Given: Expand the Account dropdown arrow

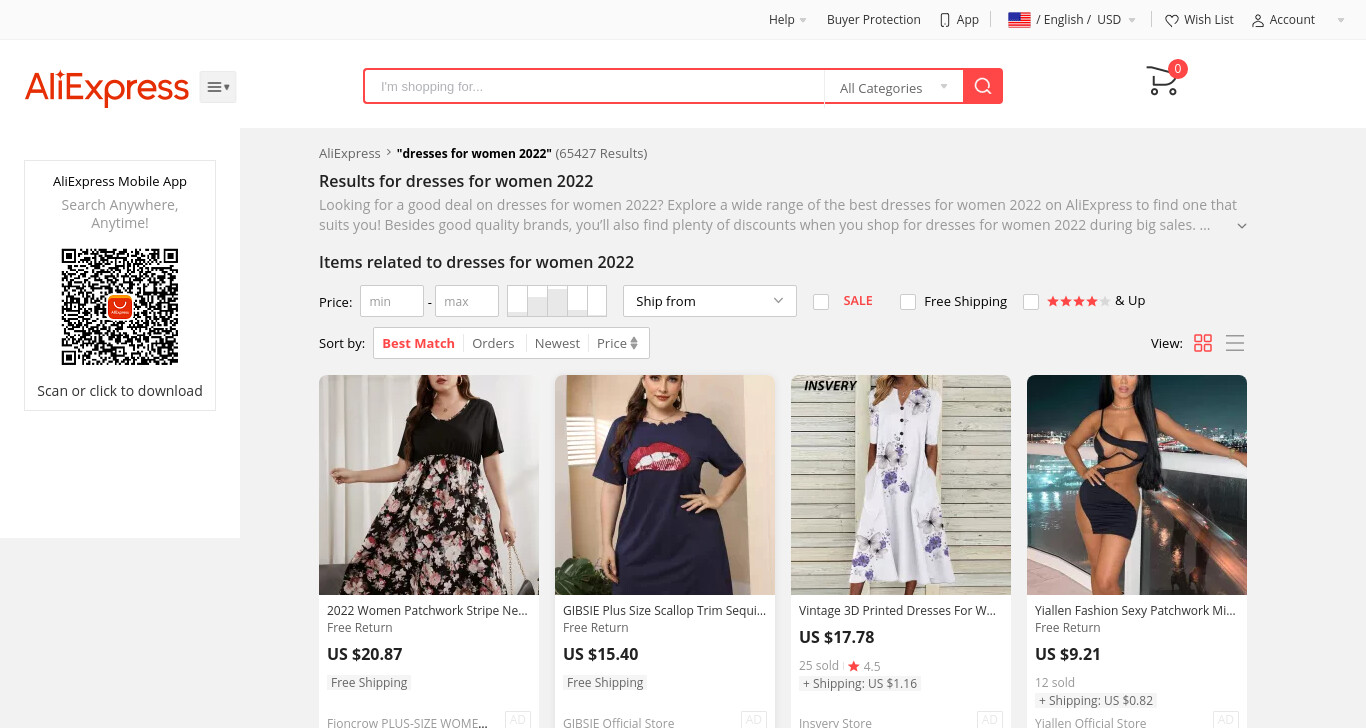Looking at the screenshot, I should click(1341, 20).
